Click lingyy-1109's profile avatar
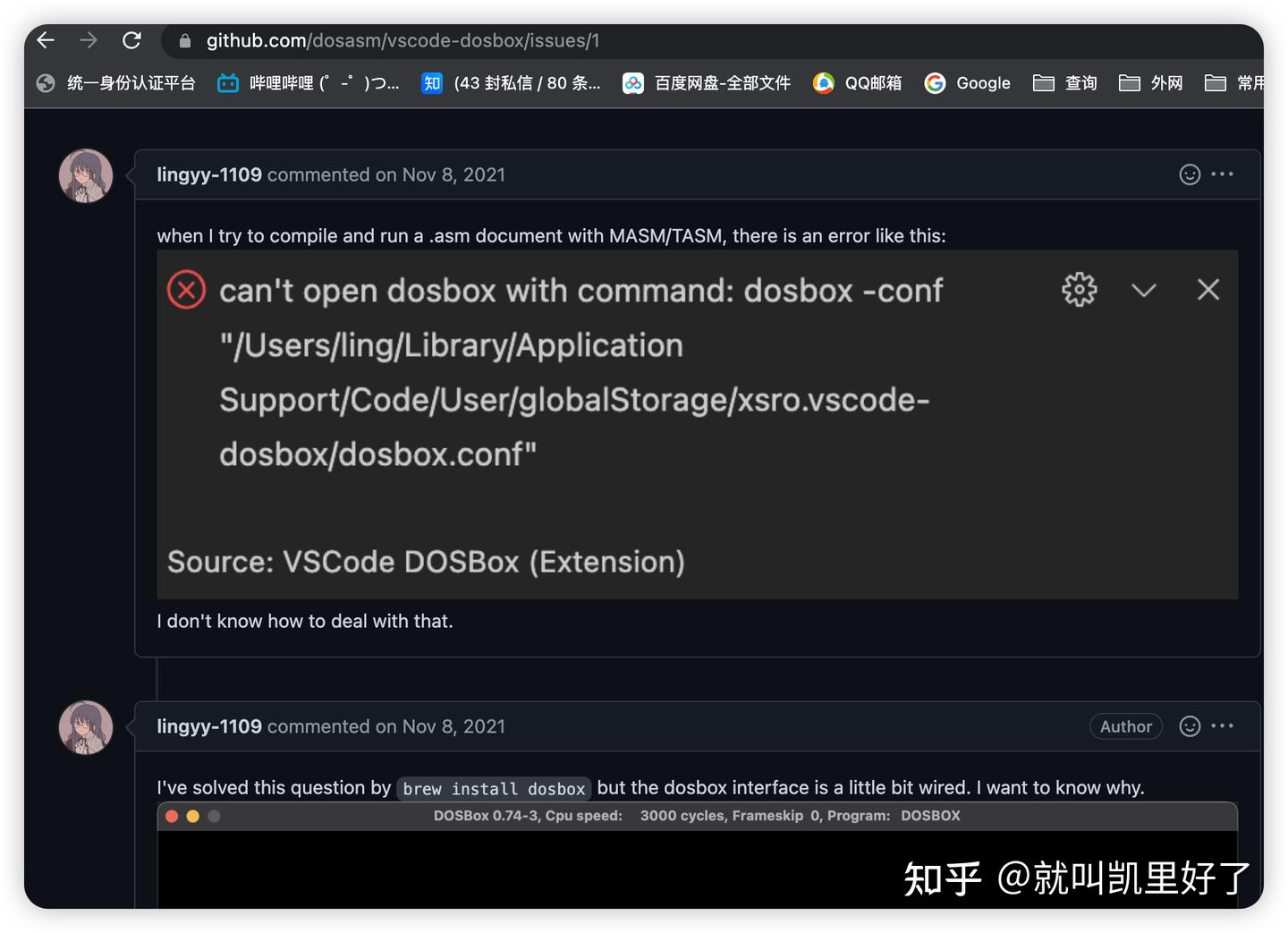Image resolution: width=1288 pixels, height=933 pixels. (x=85, y=175)
